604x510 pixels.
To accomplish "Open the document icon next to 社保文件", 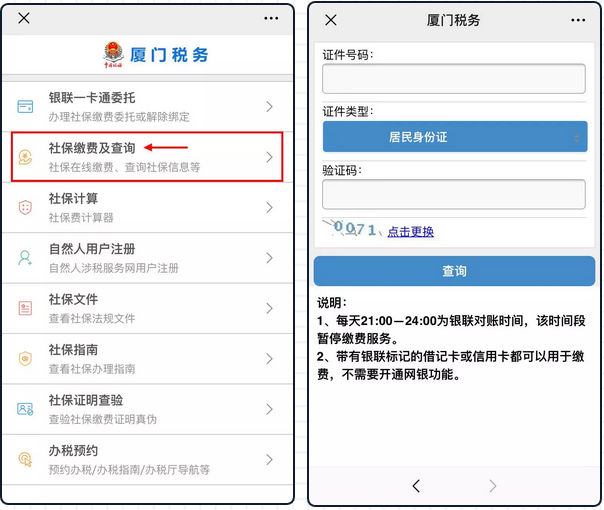I will tap(25, 308).
